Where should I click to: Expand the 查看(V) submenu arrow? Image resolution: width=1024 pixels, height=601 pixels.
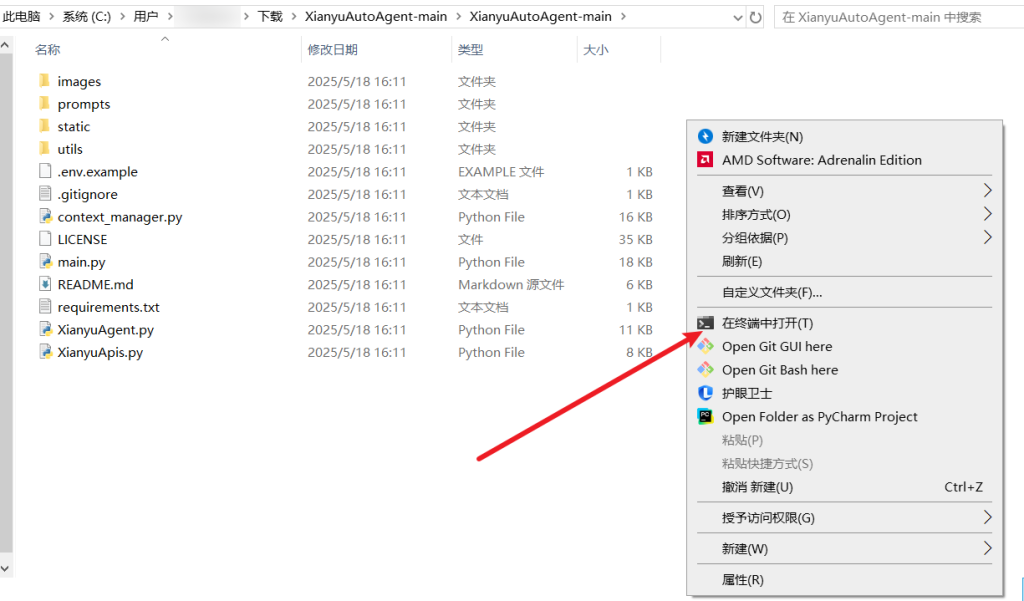click(987, 191)
